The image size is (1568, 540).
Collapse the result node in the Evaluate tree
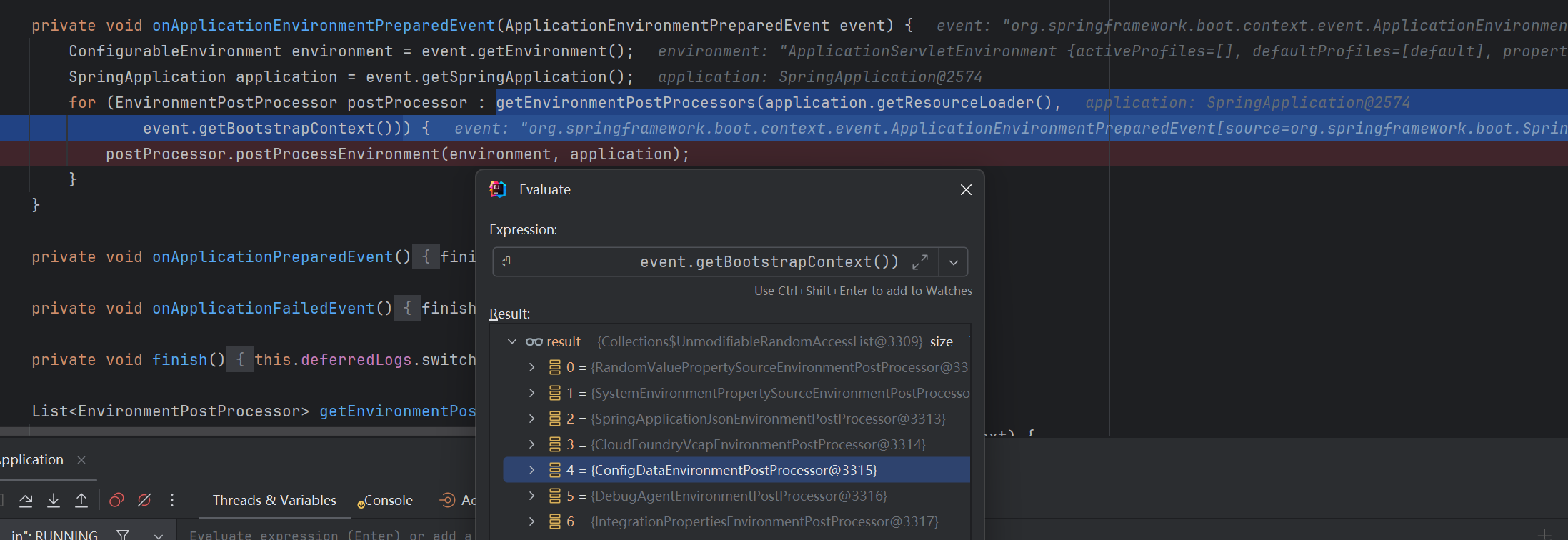point(511,341)
